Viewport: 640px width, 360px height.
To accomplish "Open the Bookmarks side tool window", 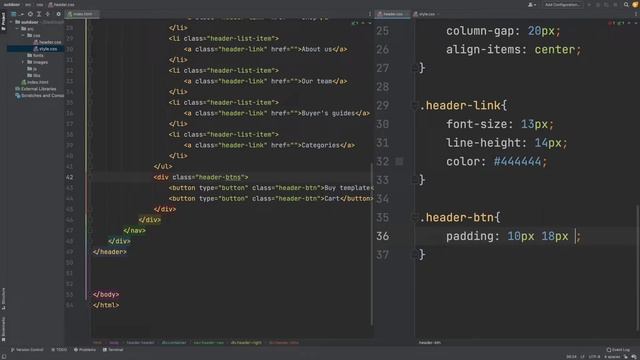I will [x=3, y=329].
